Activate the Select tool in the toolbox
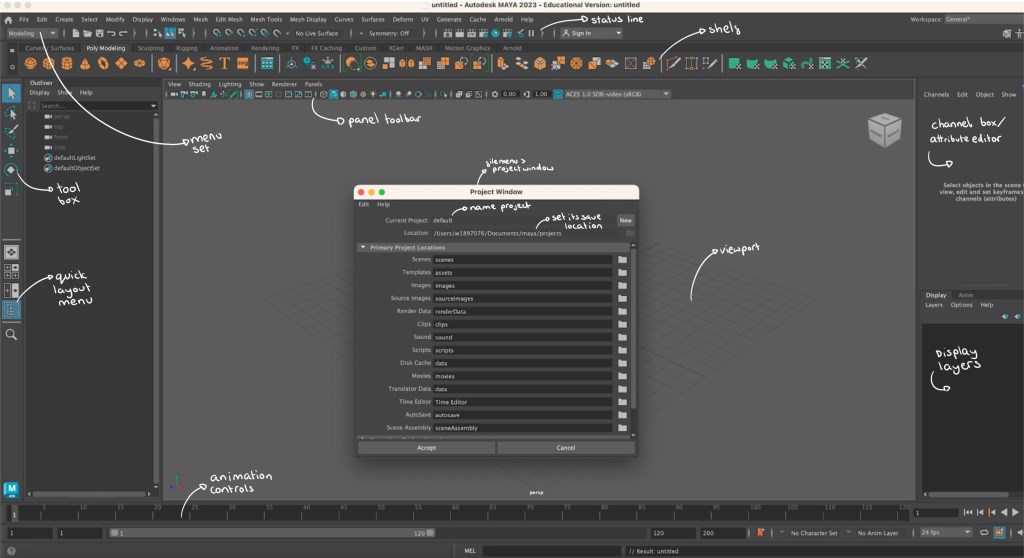This screenshot has height=558, width=1024. [x=11, y=93]
